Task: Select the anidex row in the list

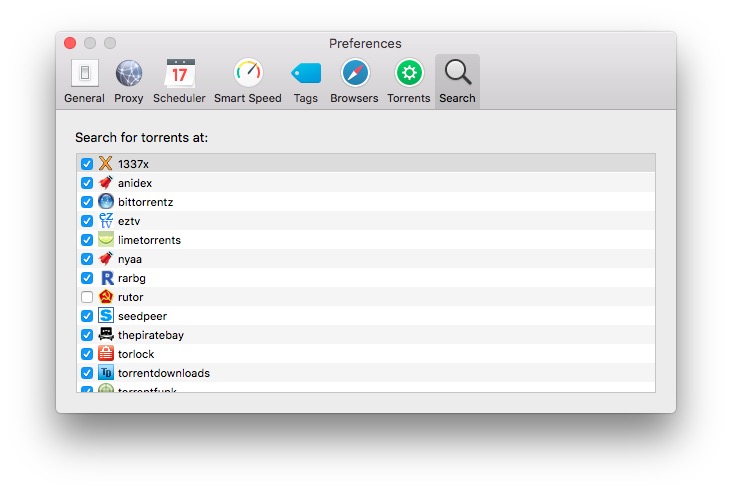Action: 135,183
